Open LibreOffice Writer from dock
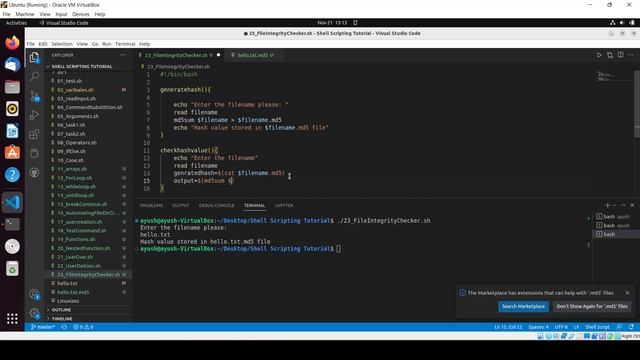This screenshot has height=360, width=640. (12, 131)
